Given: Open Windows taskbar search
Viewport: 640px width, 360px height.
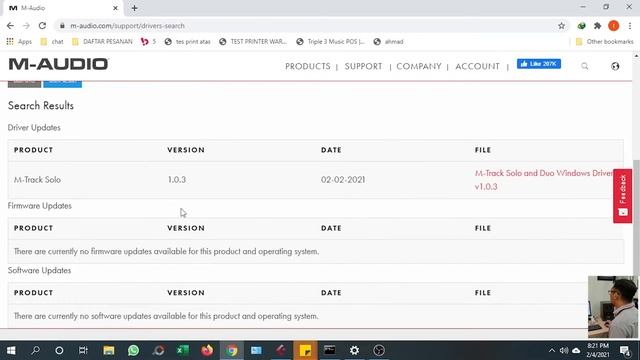Looking at the screenshot, I should pyautogui.click(x=36, y=350).
